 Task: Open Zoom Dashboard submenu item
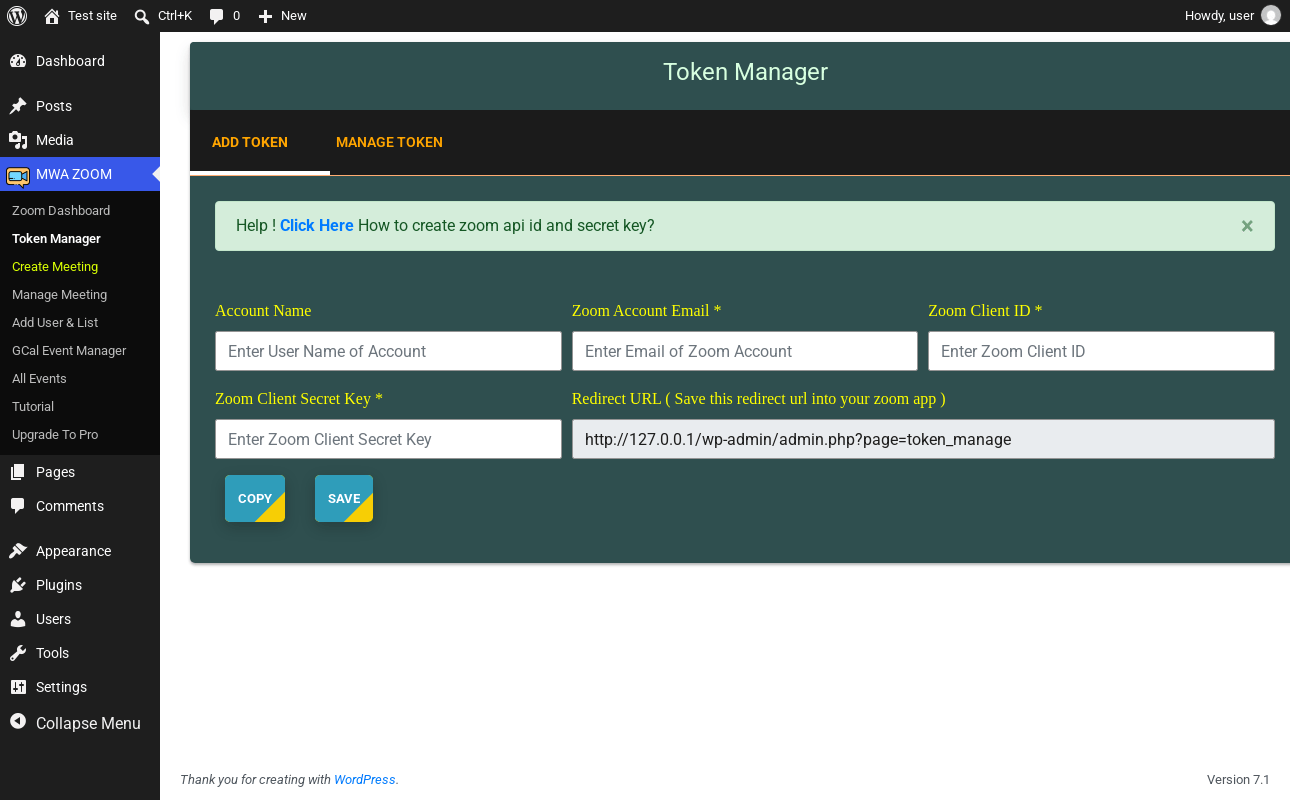(x=61, y=211)
